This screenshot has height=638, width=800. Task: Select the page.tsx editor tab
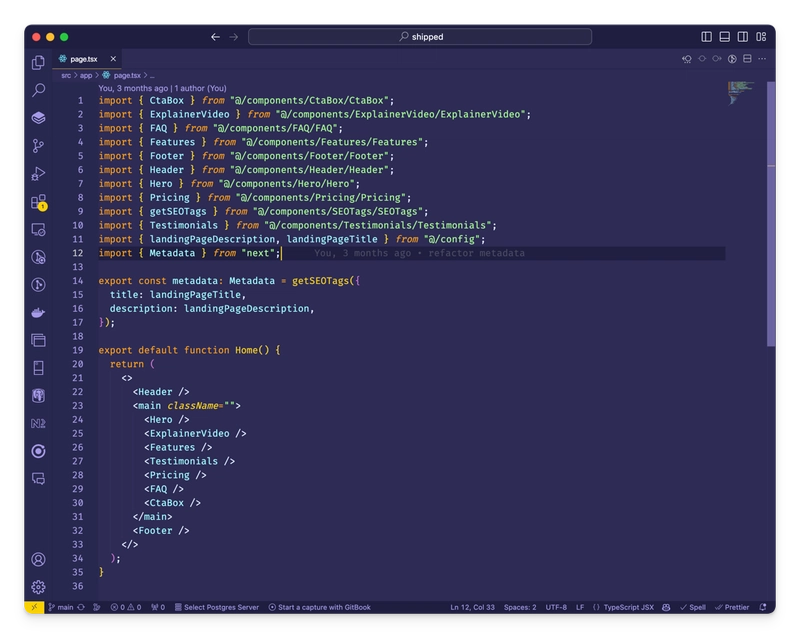tap(87, 59)
